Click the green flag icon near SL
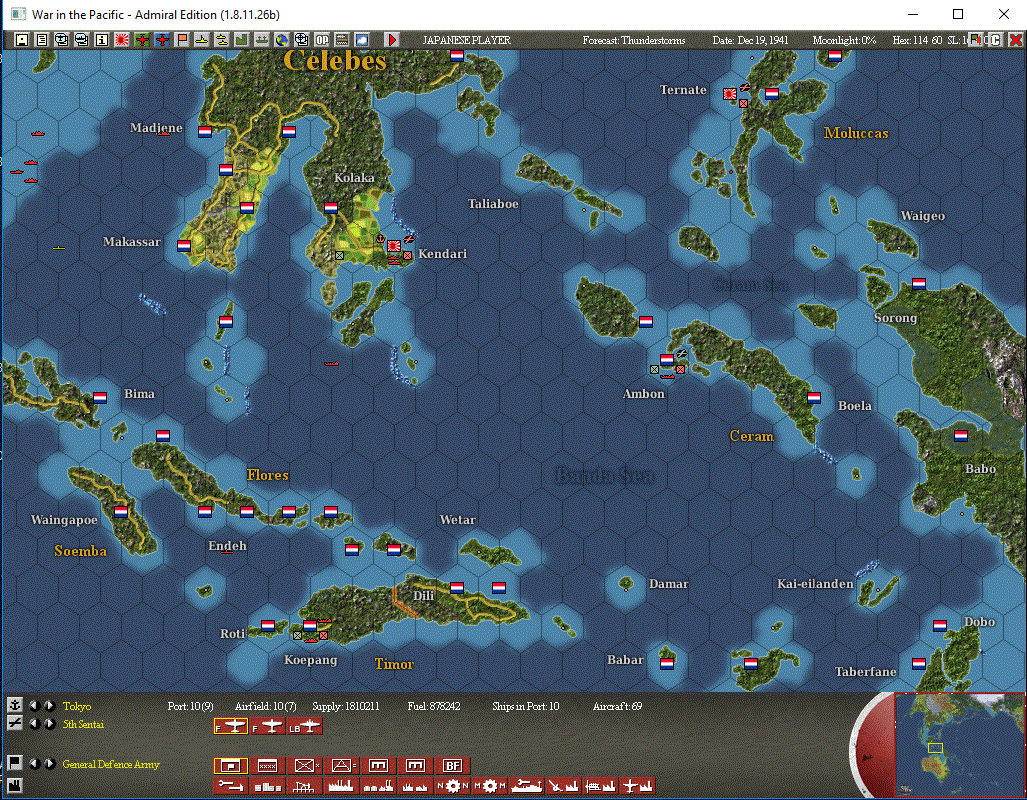 [x=976, y=39]
